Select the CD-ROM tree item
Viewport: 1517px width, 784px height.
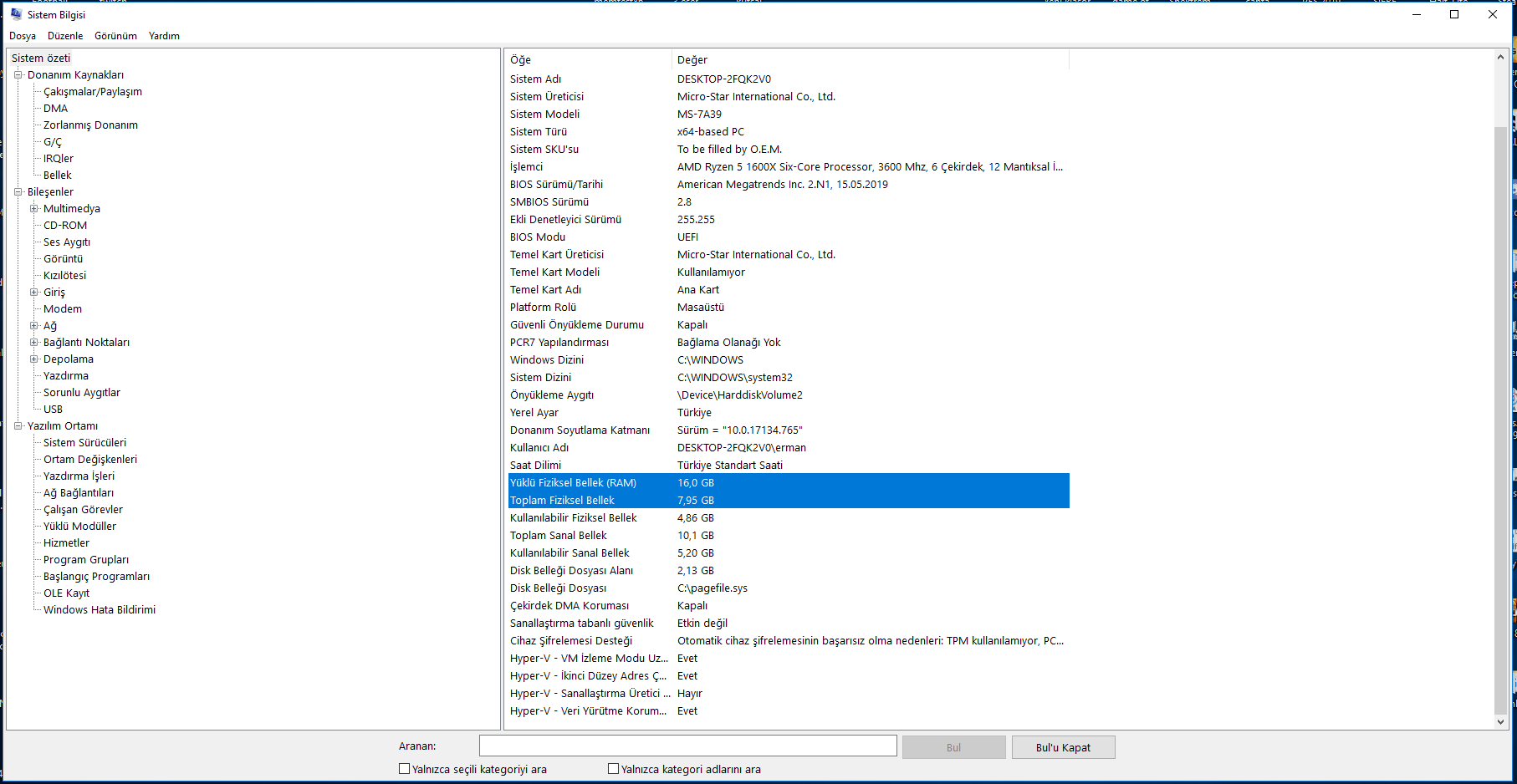[65, 226]
